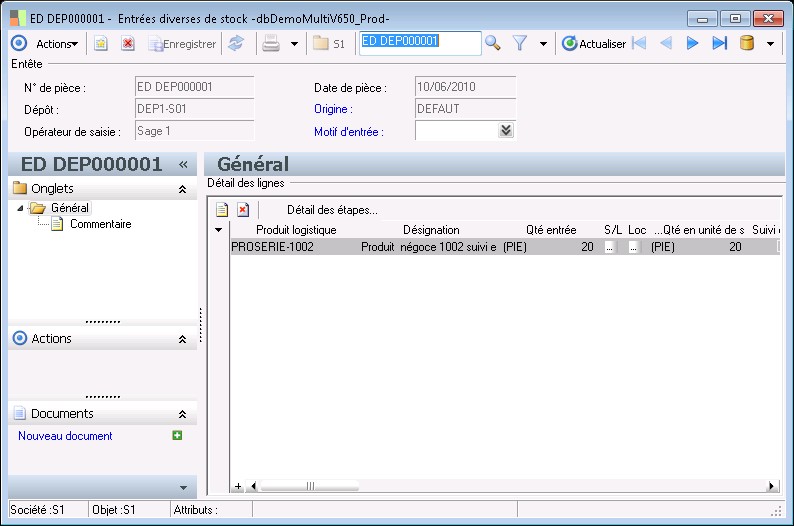
Task: Click the magnifier search icon
Action: (493, 44)
